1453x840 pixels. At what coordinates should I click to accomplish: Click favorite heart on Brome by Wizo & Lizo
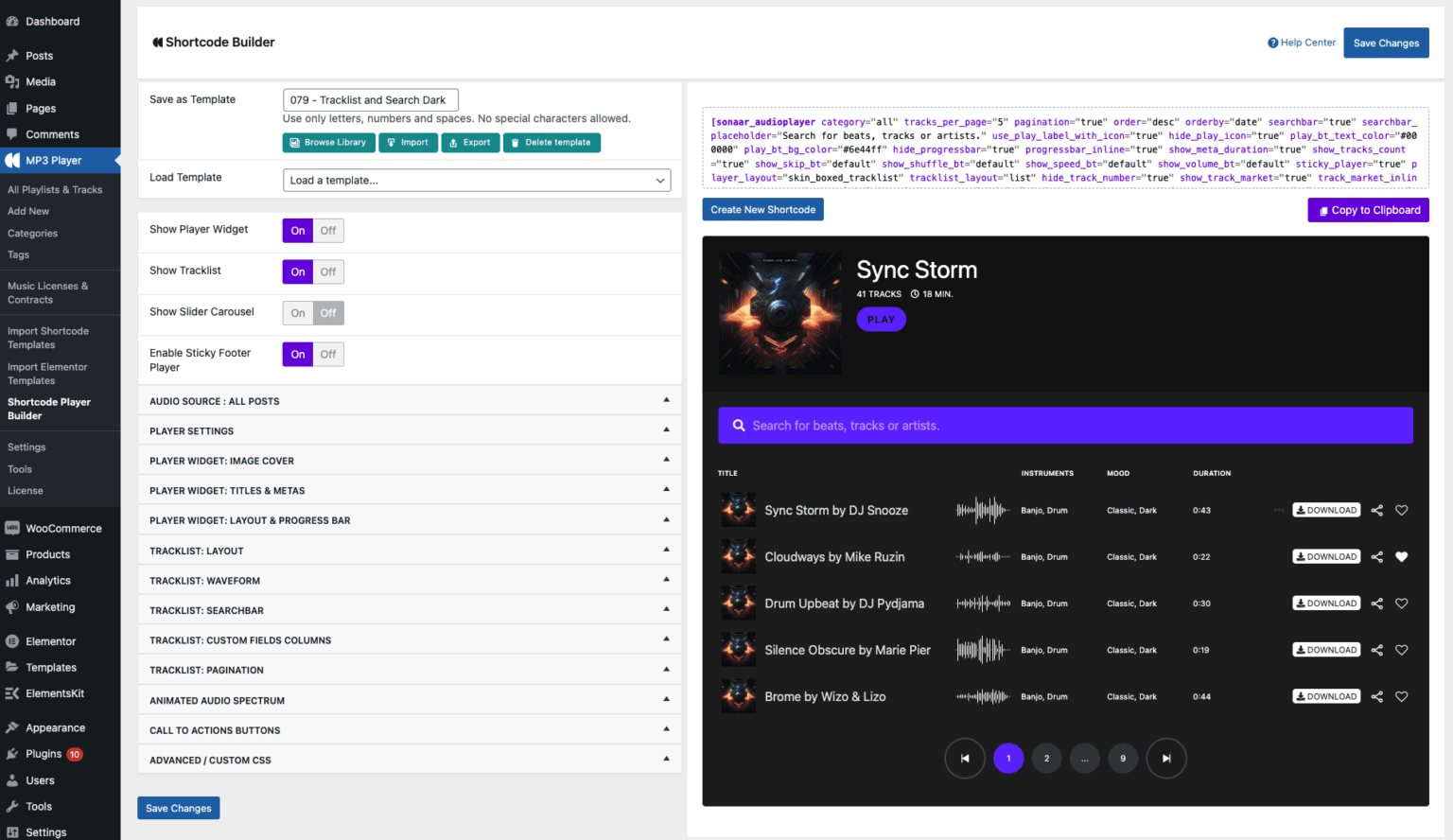click(1402, 697)
